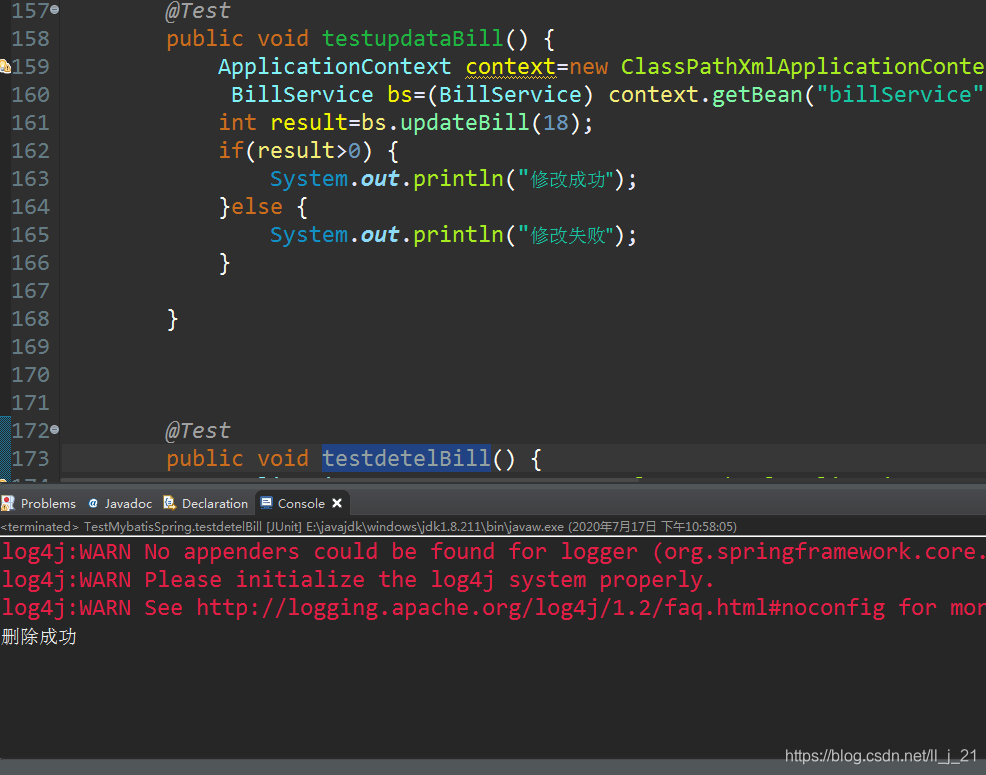This screenshot has height=775, width=986.
Task: Click BillService type on line 160
Action: (x=302, y=95)
